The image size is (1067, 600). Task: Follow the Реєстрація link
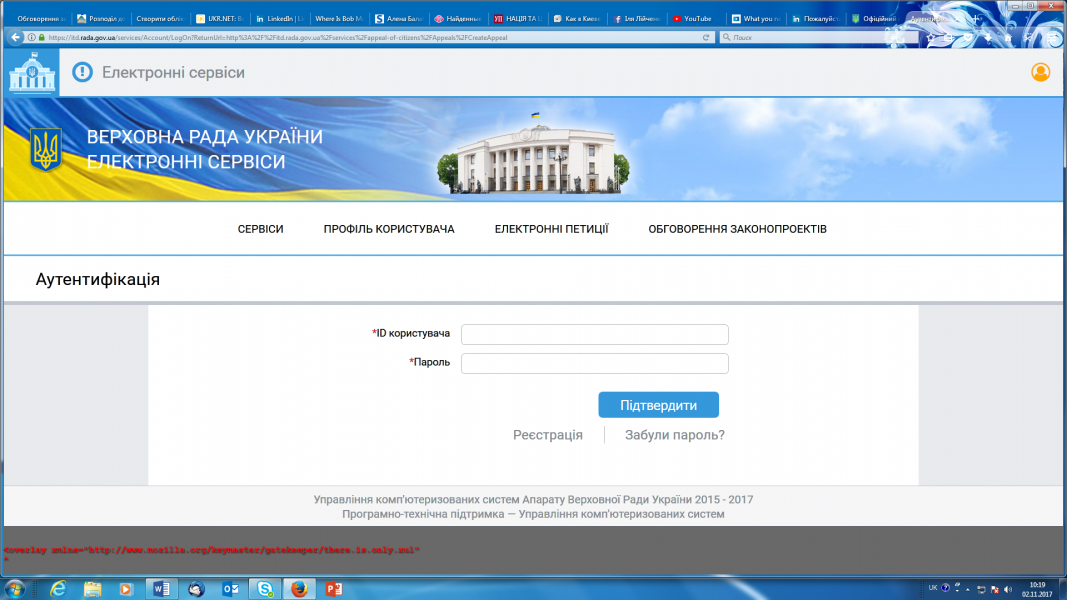coord(547,435)
